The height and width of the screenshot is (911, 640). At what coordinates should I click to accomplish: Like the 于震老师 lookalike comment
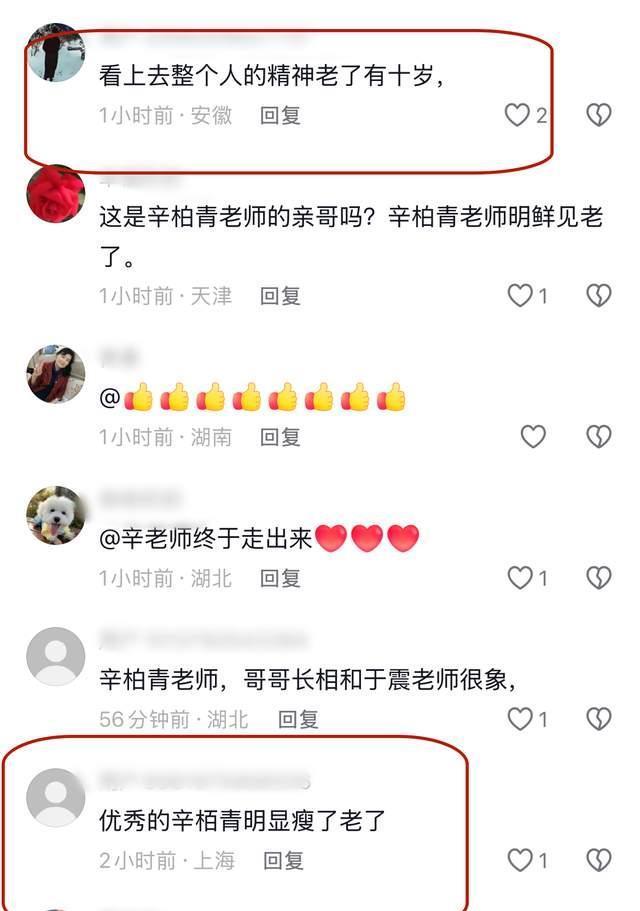click(520, 719)
